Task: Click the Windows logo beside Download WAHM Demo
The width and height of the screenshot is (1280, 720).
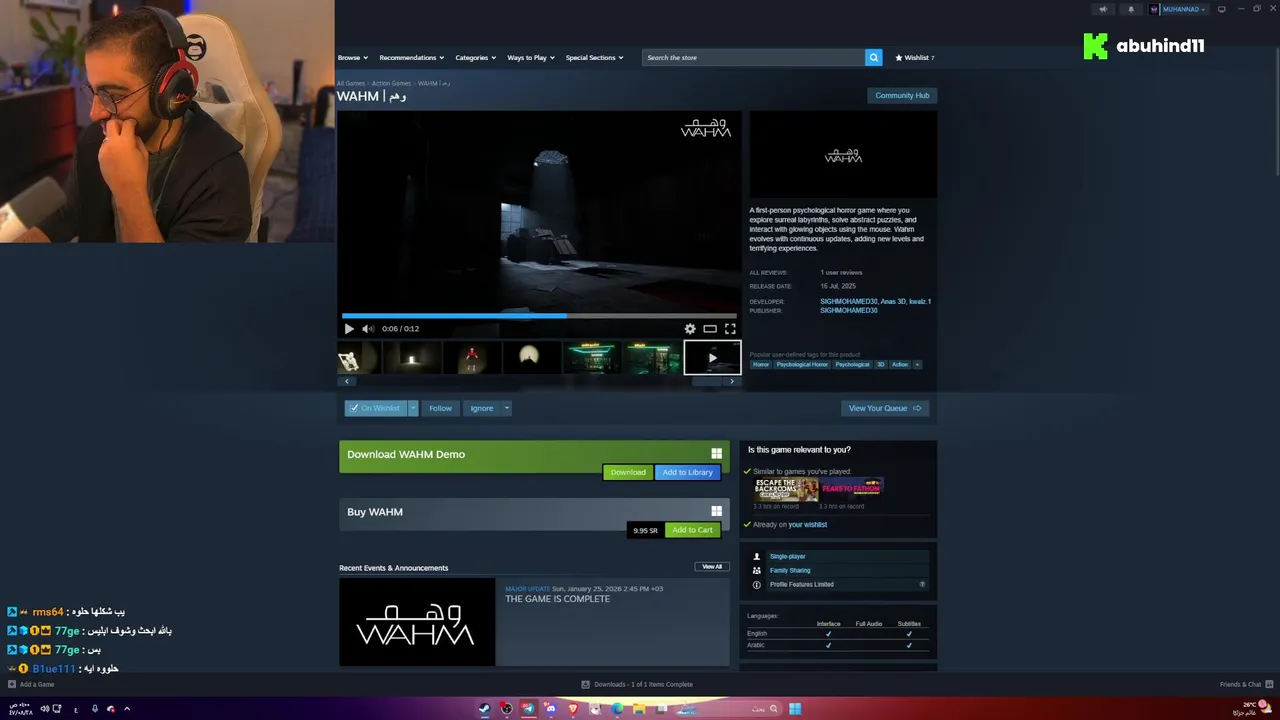Action: click(716, 454)
